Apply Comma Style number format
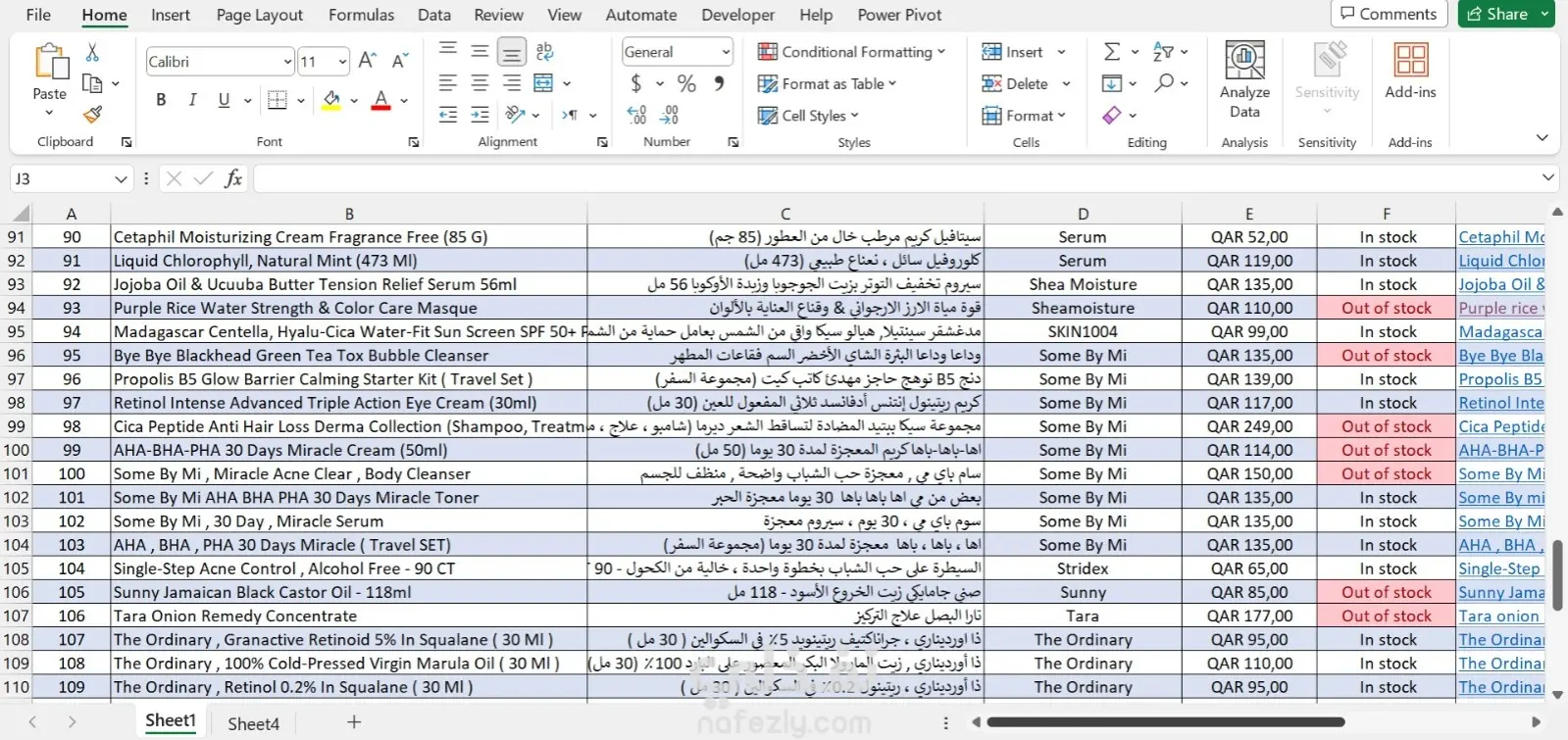Viewport: 1568px width, 740px height. click(x=720, y=83)
